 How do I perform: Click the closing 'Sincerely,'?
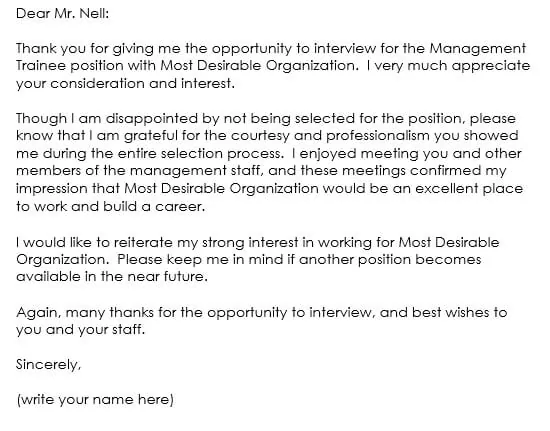tap(48, 365)
